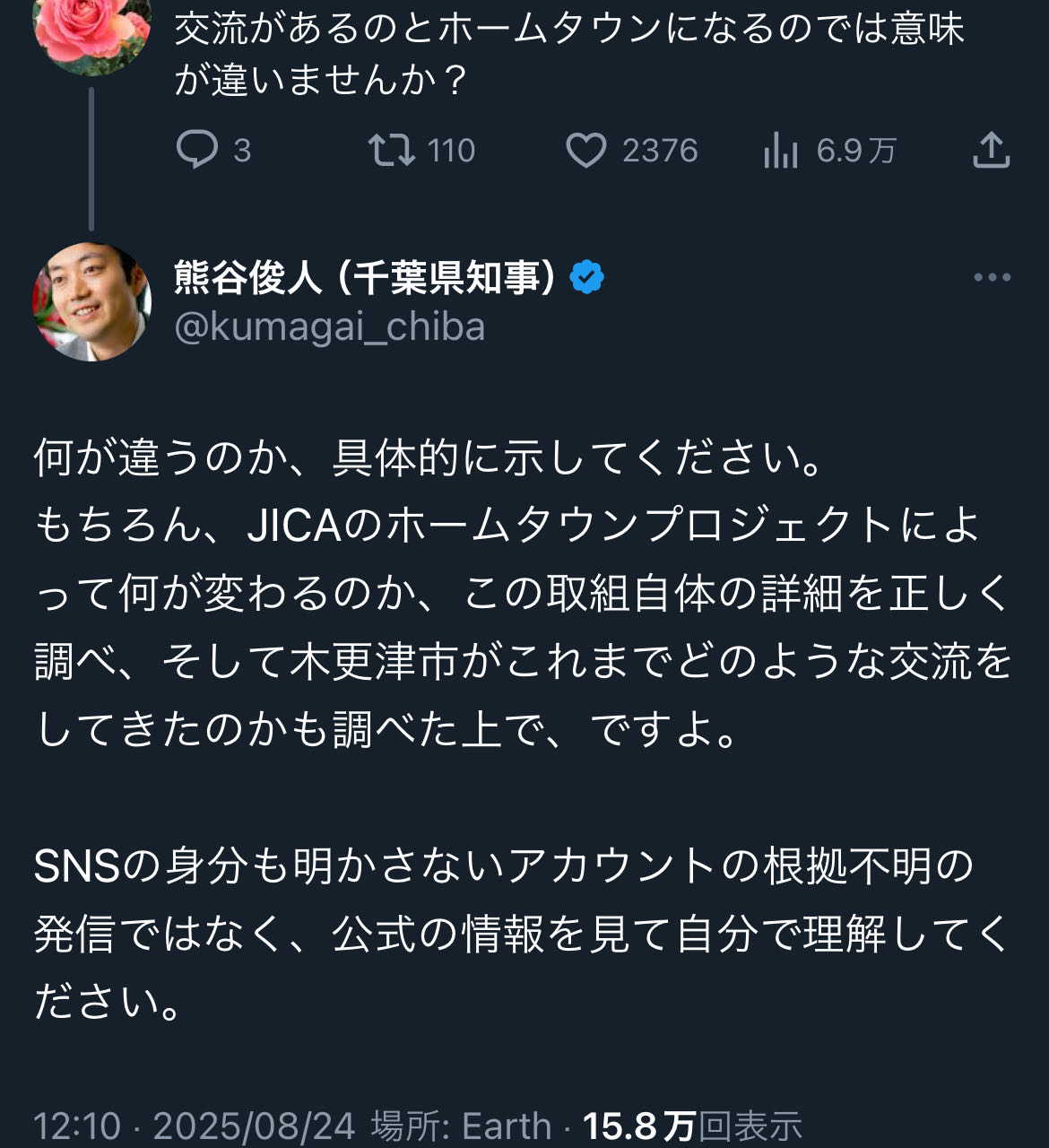This screenshot has width=1049, height=1148.
Task: Open the three-dot more options menu
Action: [x=992, y=278]
